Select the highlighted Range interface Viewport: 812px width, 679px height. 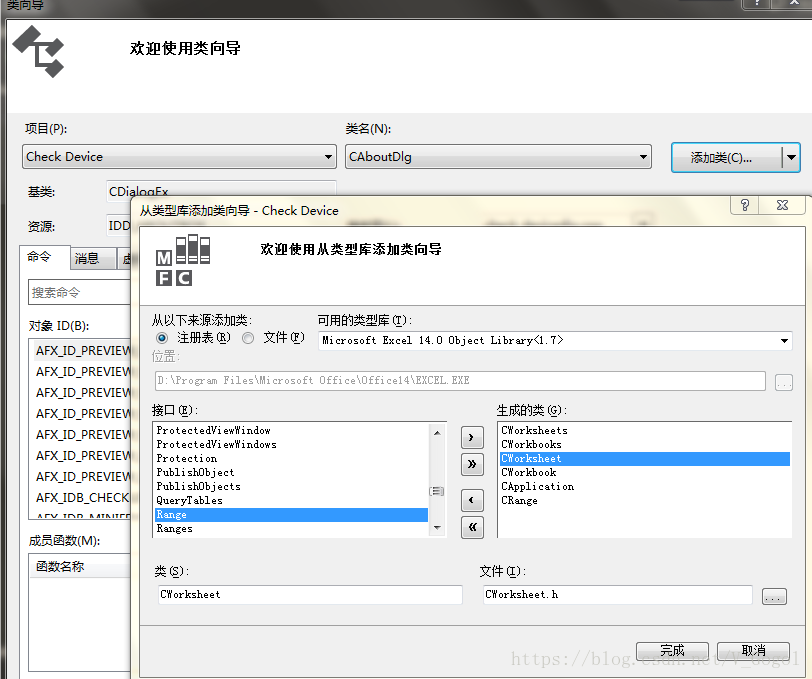[292, 514]
